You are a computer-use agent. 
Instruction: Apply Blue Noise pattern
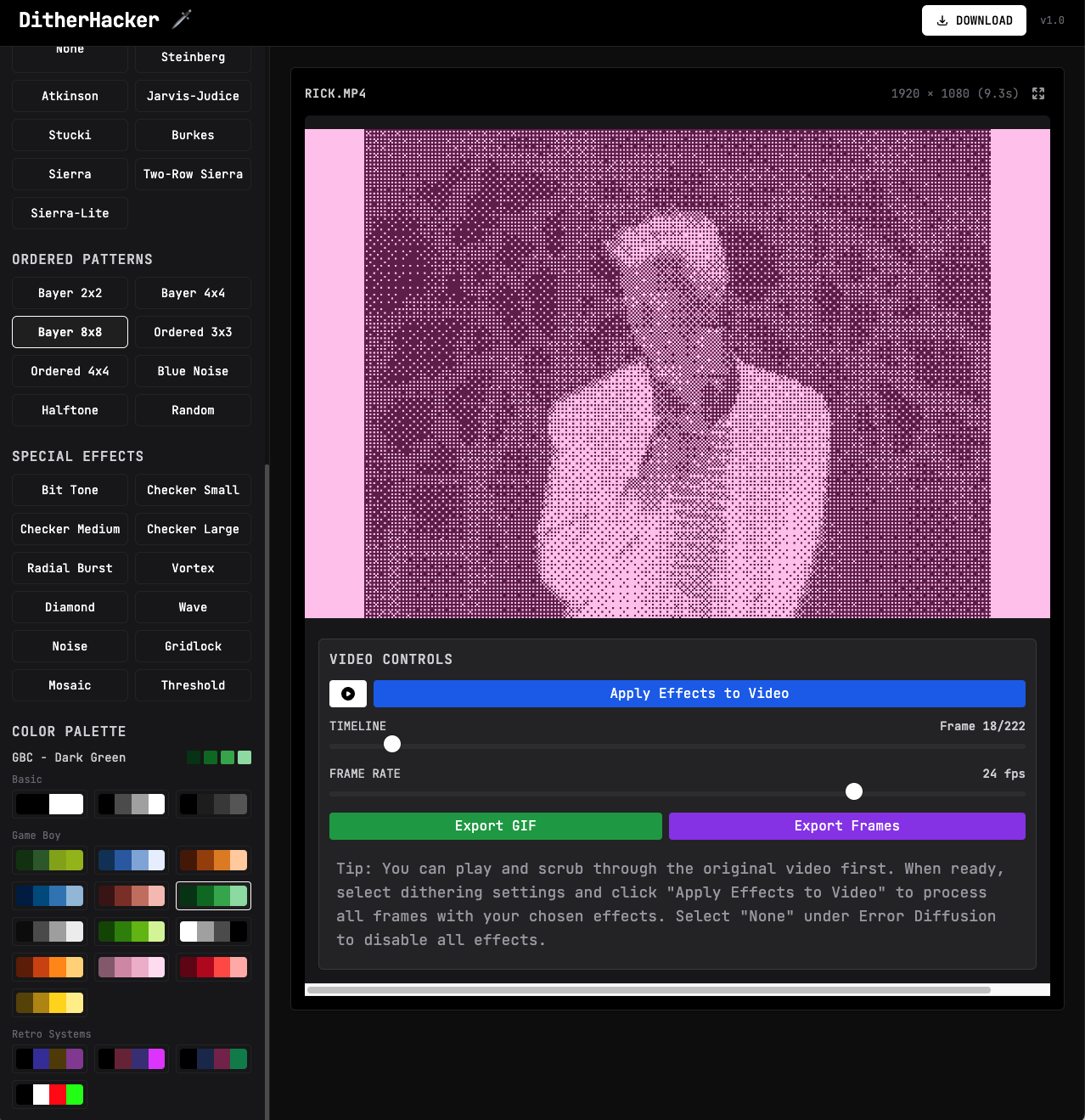193,371
